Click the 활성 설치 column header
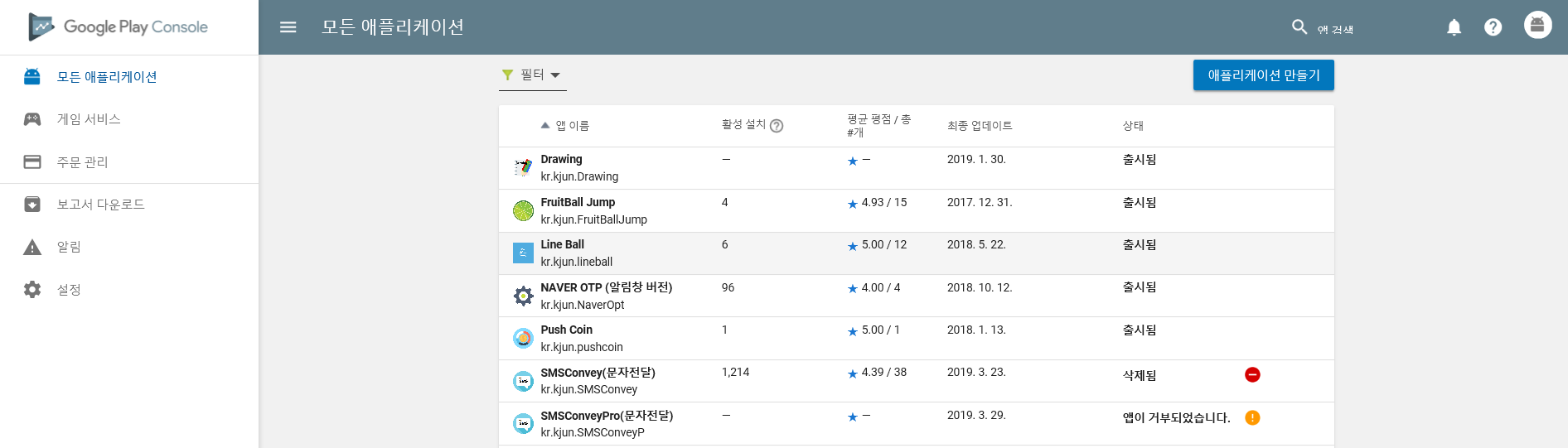Screen dimensions: 1568x448 click(743, 124)
